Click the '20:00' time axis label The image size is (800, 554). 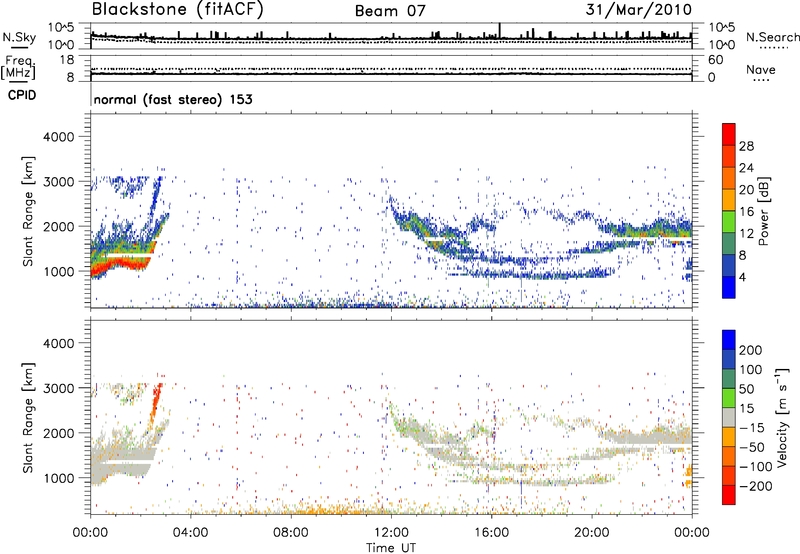click(592, 533)
